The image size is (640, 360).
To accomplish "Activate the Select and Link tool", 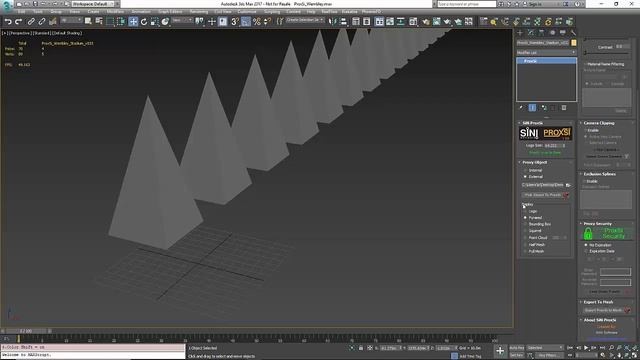I will pos(31,21).
